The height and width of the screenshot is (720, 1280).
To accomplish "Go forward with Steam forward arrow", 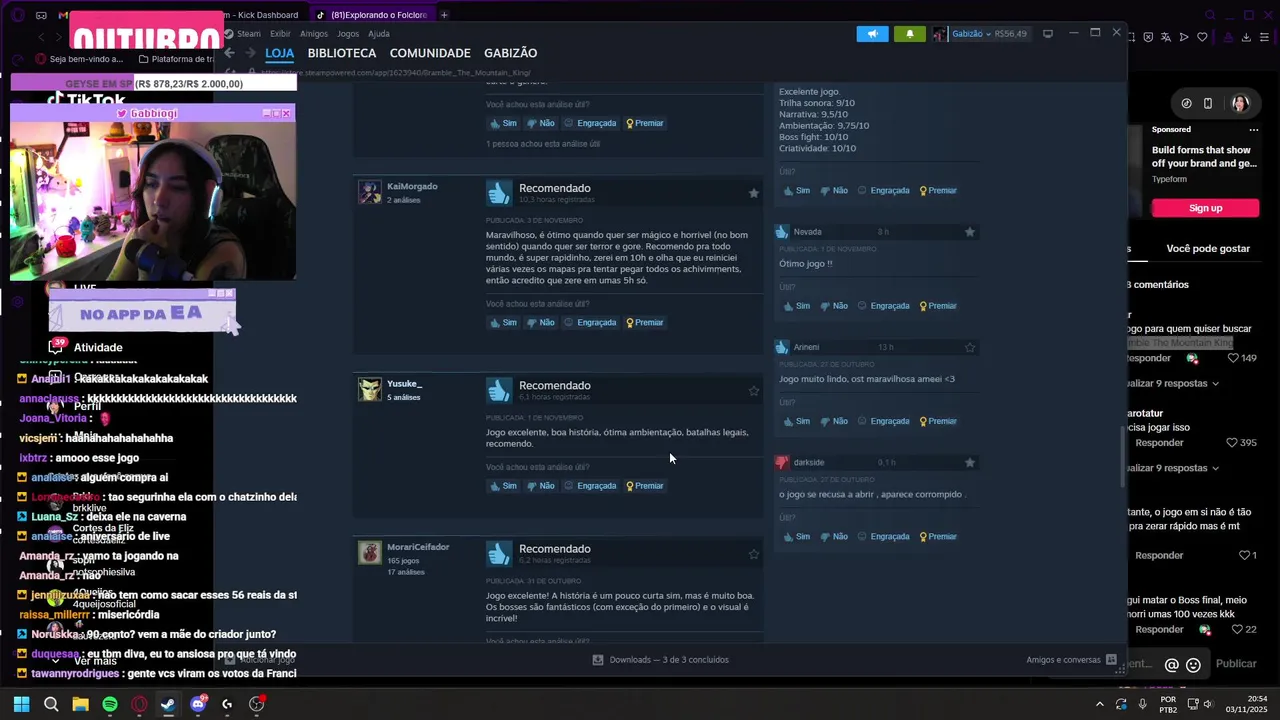I will pyautogui.click(x=249, y=53).
